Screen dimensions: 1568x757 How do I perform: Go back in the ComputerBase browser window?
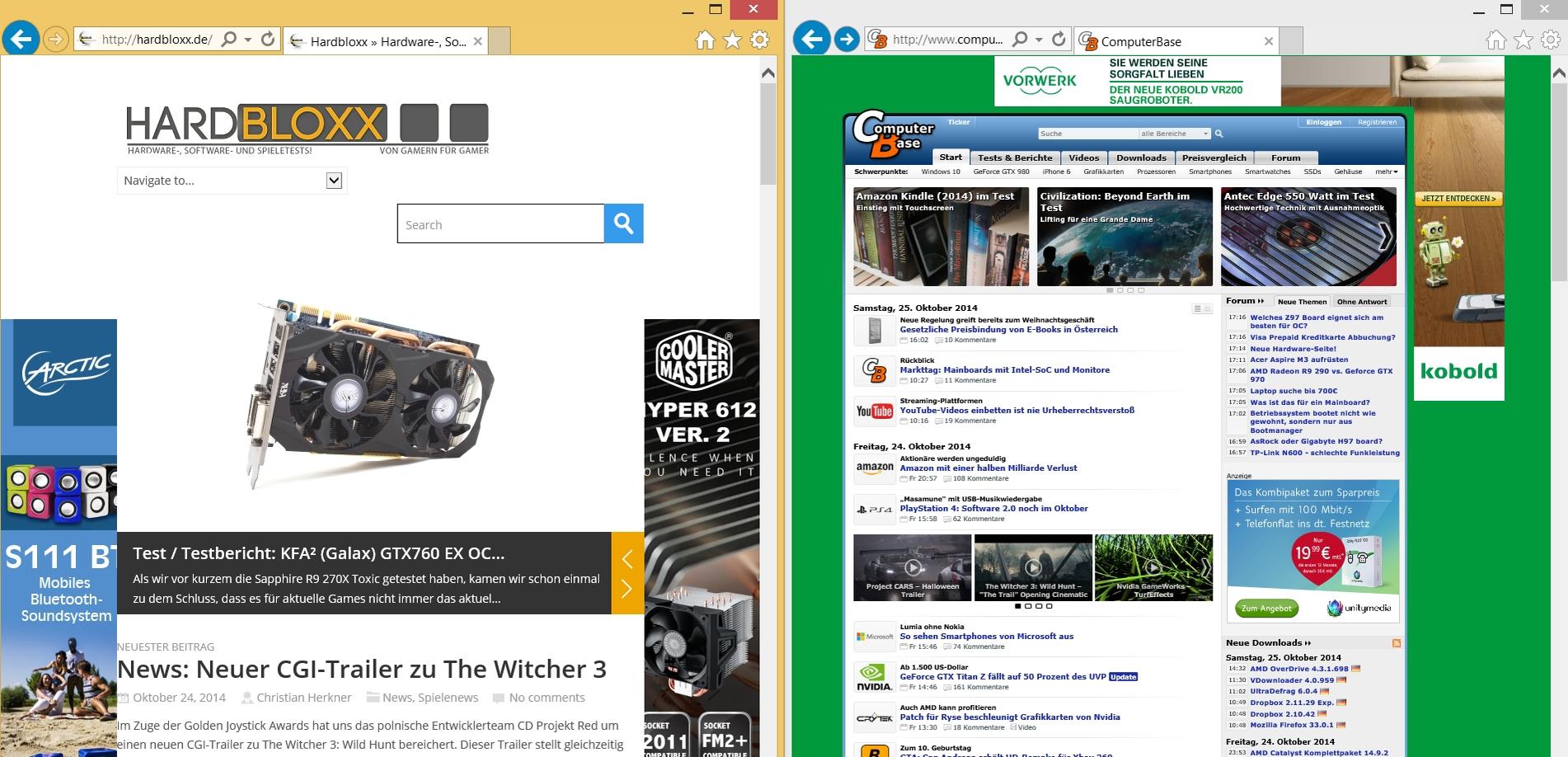[812, 39]
